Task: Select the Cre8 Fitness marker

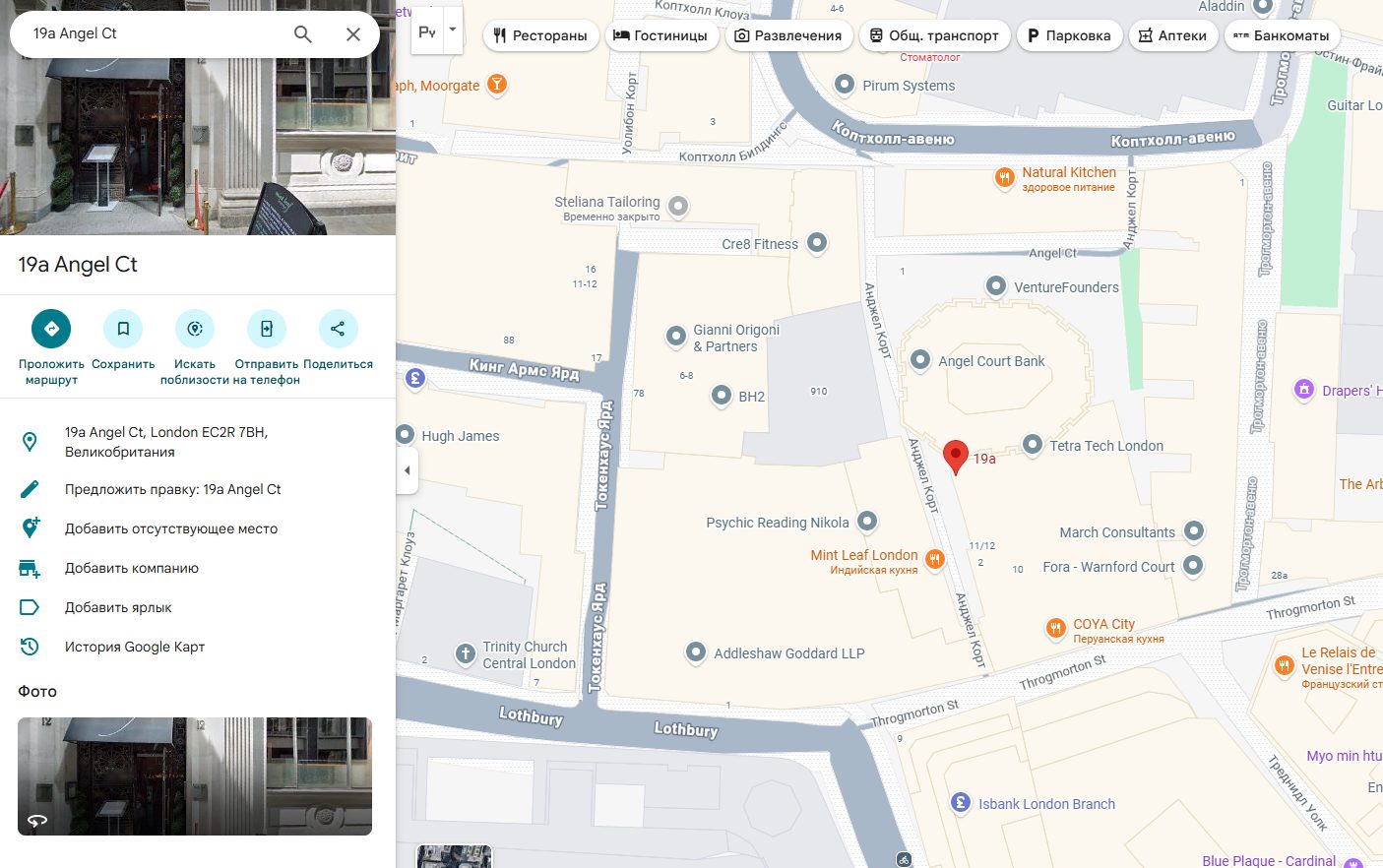Action: pyautogui.click(x=817, y=242)
